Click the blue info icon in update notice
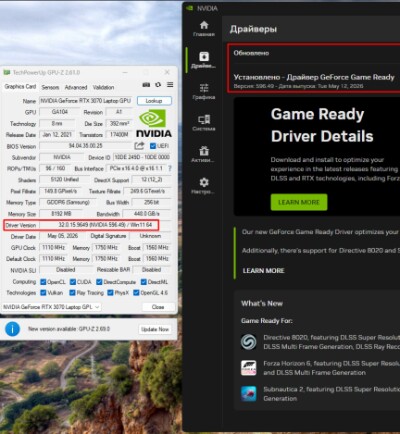The image size is (400, 434). click(12, 329)
